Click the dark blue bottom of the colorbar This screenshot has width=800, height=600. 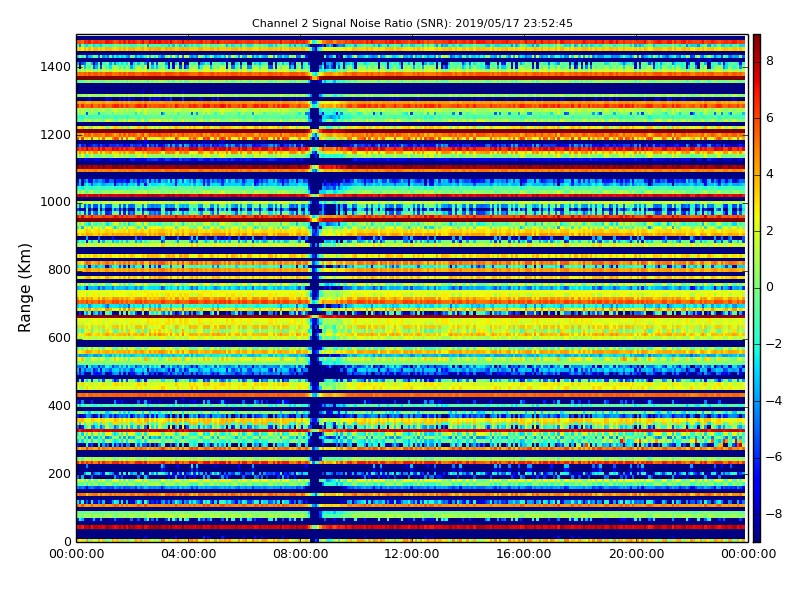757,535
